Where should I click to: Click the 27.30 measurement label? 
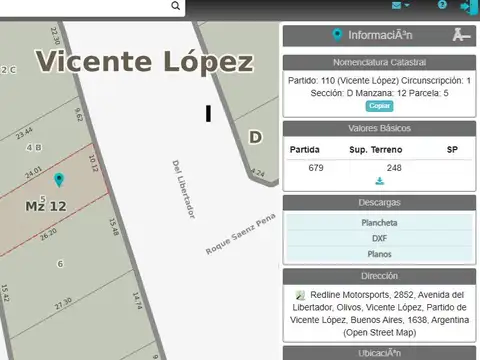63,304
